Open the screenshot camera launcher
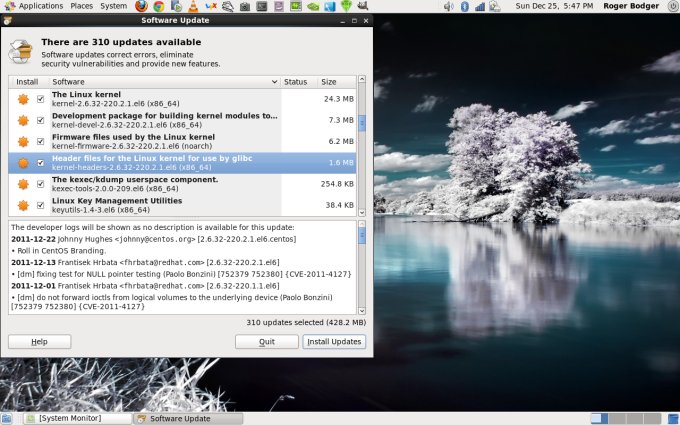680x425 pixels. click(x=245, y=6)
